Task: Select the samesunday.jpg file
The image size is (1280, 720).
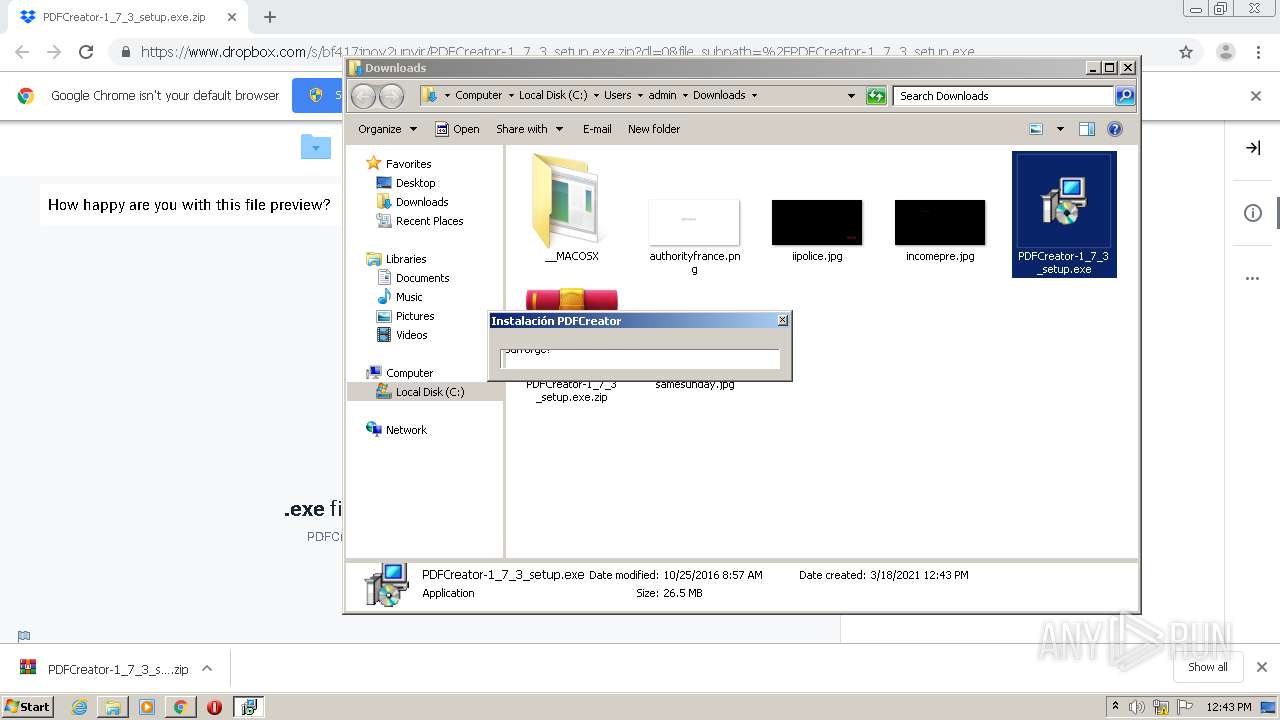Action: [x=695, y=384]
